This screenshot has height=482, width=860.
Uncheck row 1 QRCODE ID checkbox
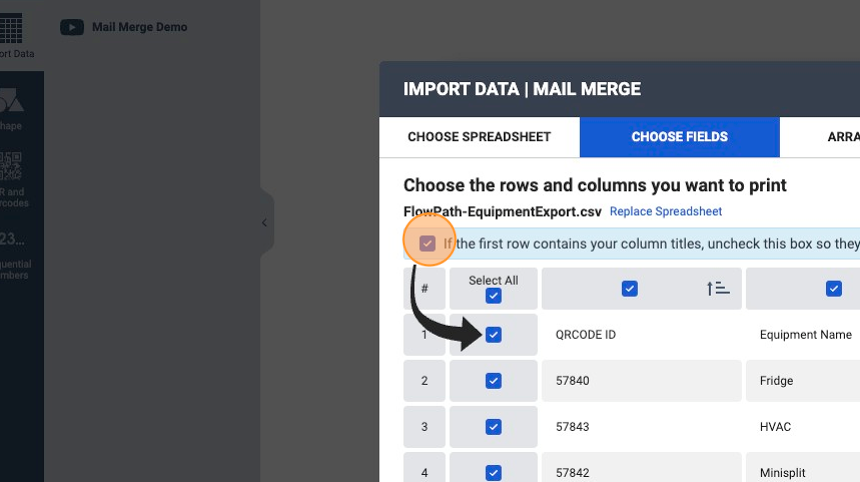pyautogui.click(x=494, y=334)
